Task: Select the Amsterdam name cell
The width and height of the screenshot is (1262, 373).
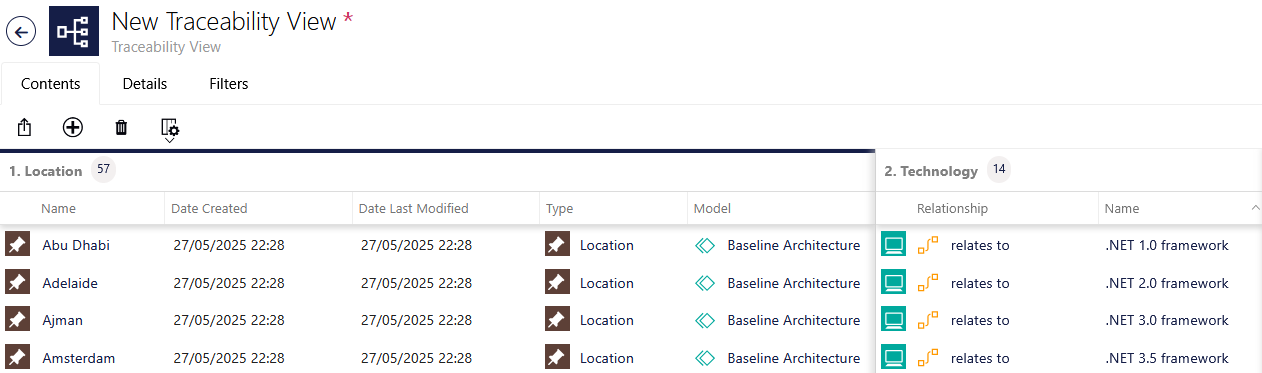Action: pyautogui.click(x=79, y=358)
